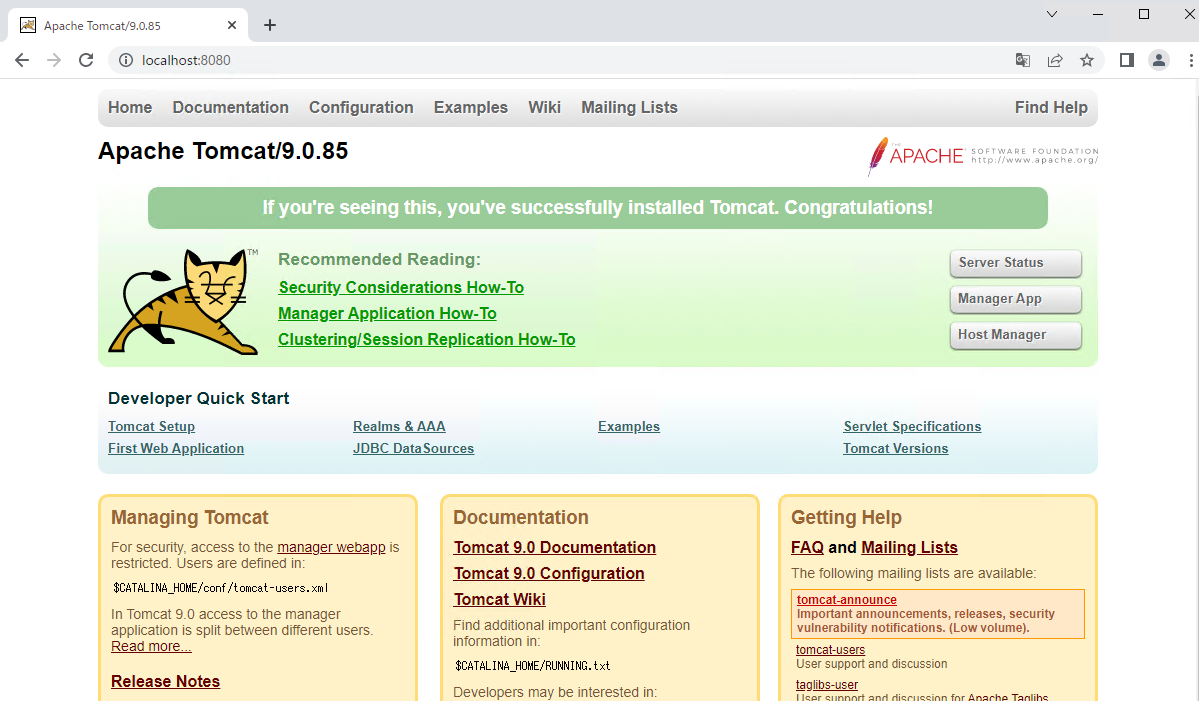Click the $CATALINA_HOME/conf/tomcat-users.xml path text

click(220, 588)
